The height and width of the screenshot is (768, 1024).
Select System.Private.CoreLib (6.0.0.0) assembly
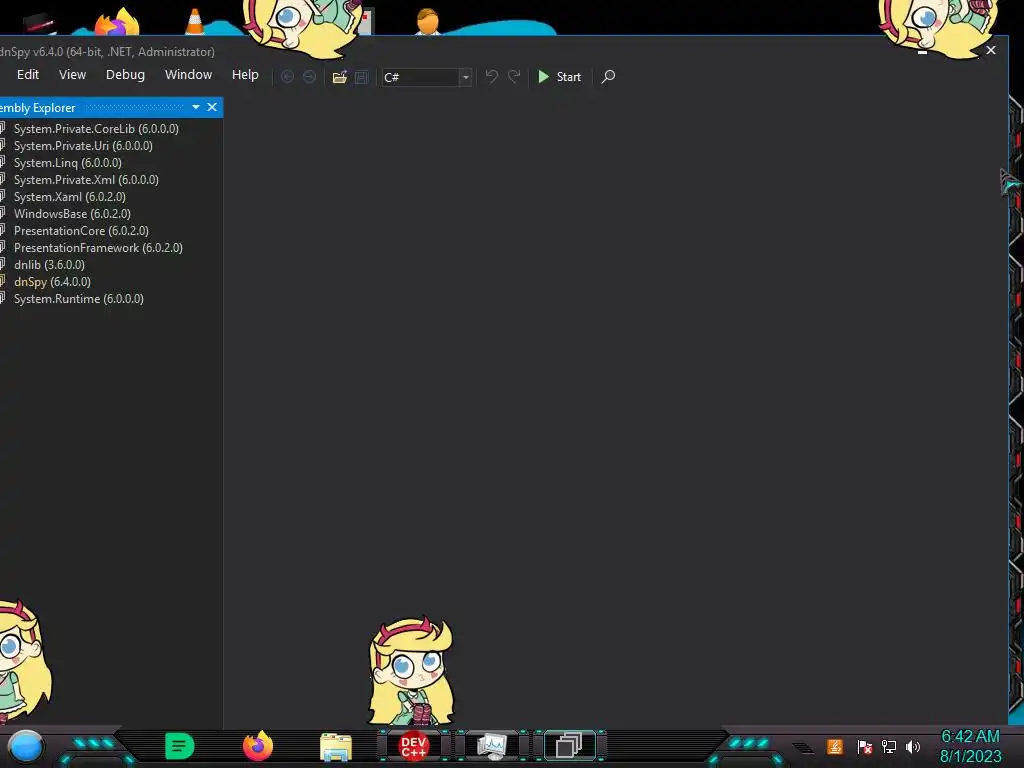[96, 129]
